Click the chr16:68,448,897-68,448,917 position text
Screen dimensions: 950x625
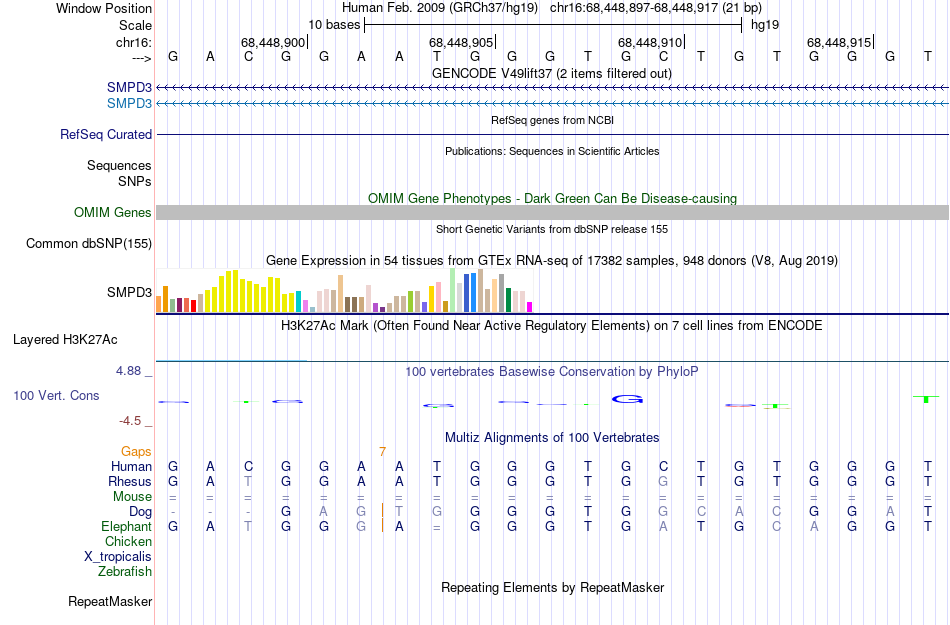[x=656, y=8]
